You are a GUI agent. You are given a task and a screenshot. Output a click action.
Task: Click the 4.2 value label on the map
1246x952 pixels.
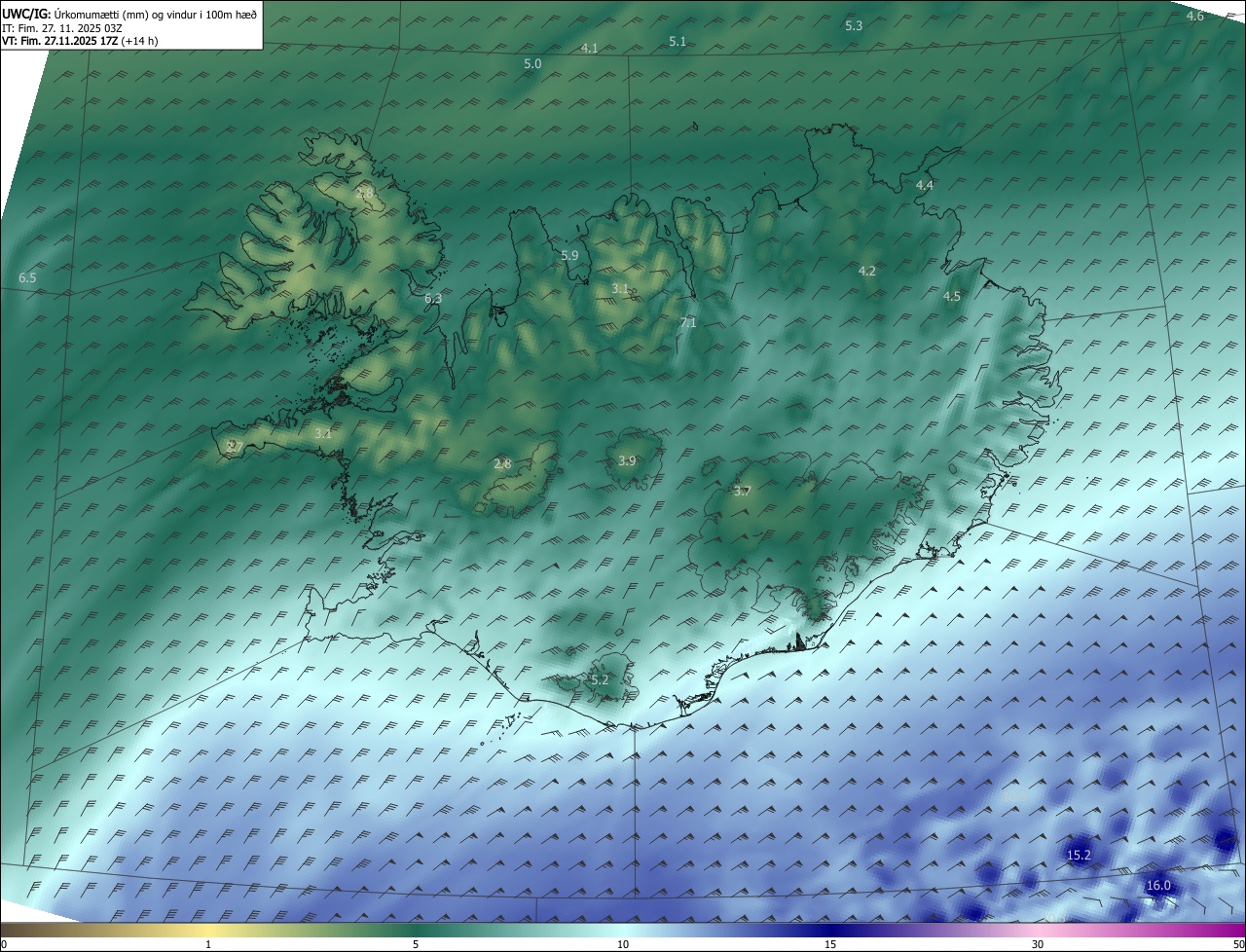[x=867, y=272]
